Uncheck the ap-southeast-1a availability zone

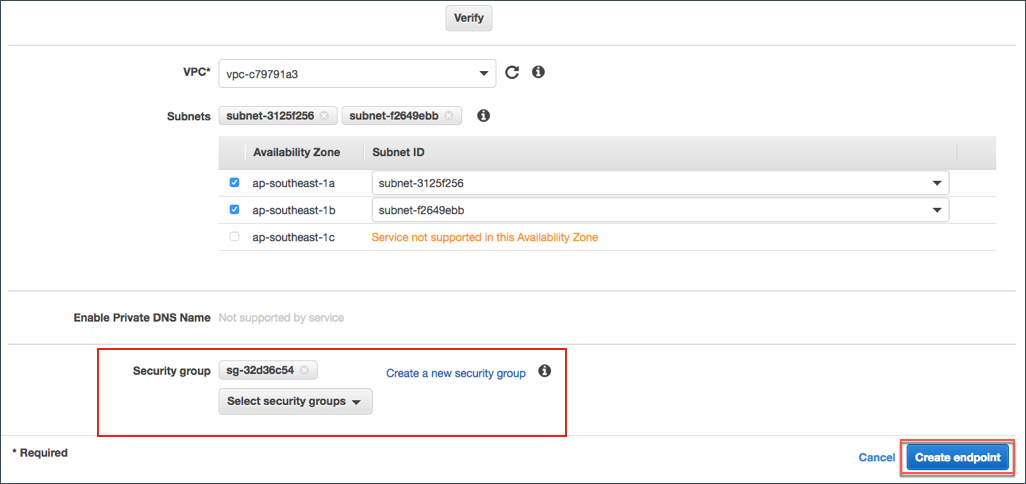pyautogui.click(x=234, y=183)
